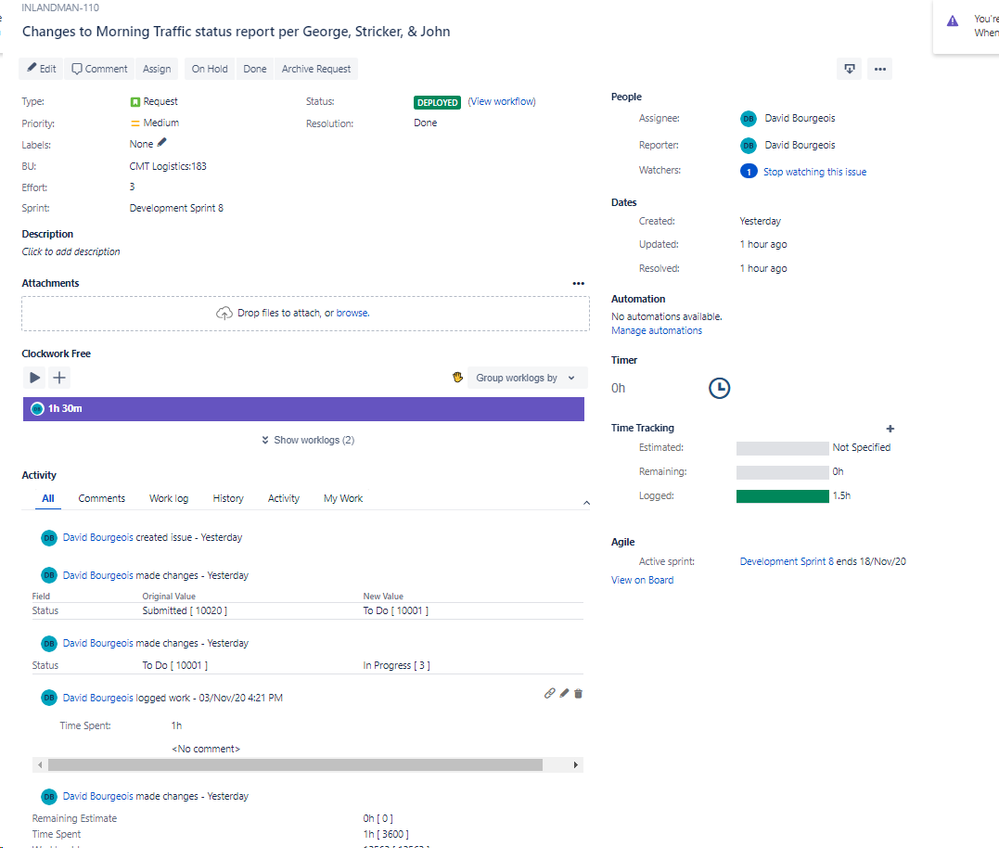Add a worklog with the plus icon
This screenshot has height=848, width=999.
tap(59, 378)
